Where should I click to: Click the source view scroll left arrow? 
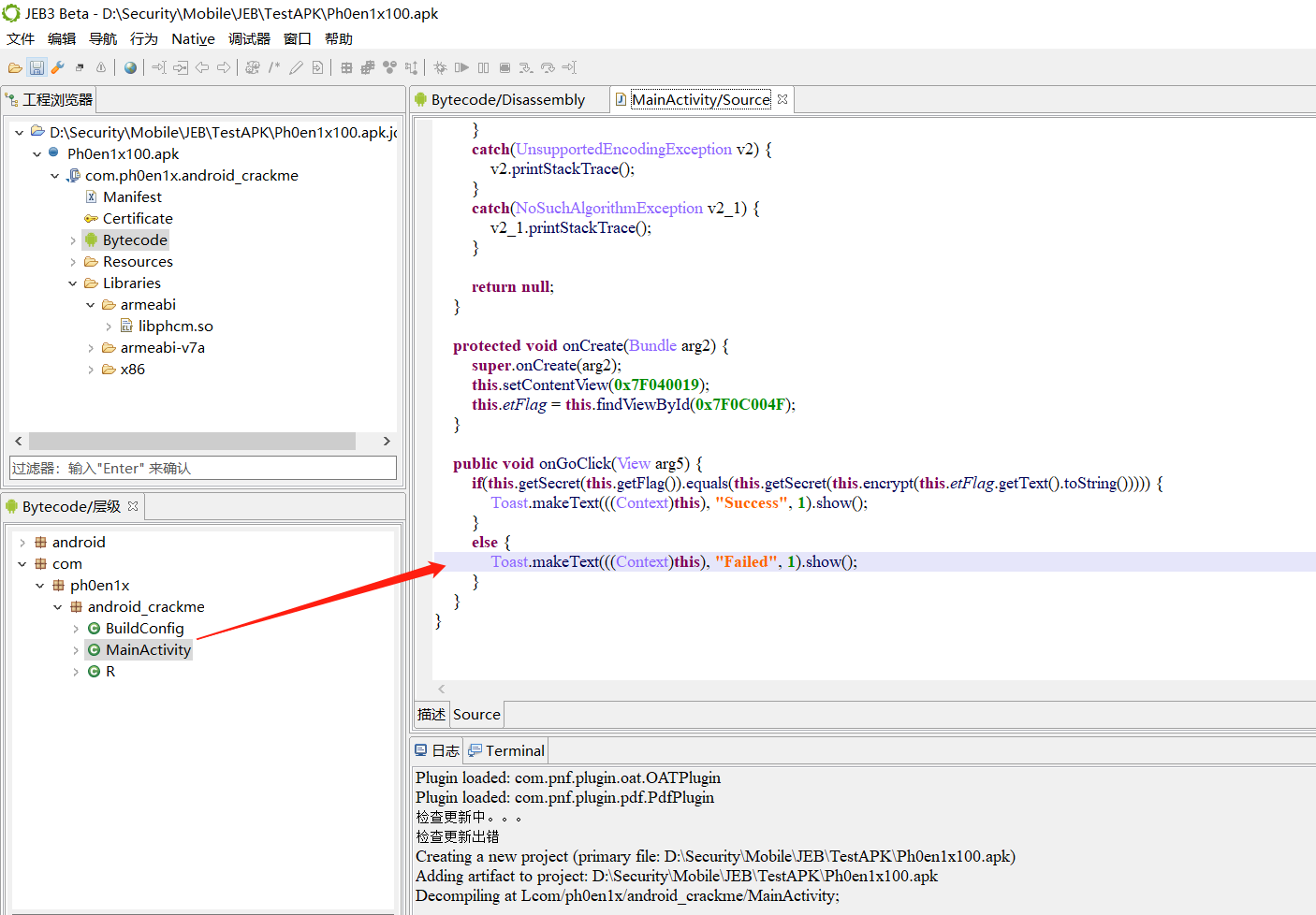point(442,689)
